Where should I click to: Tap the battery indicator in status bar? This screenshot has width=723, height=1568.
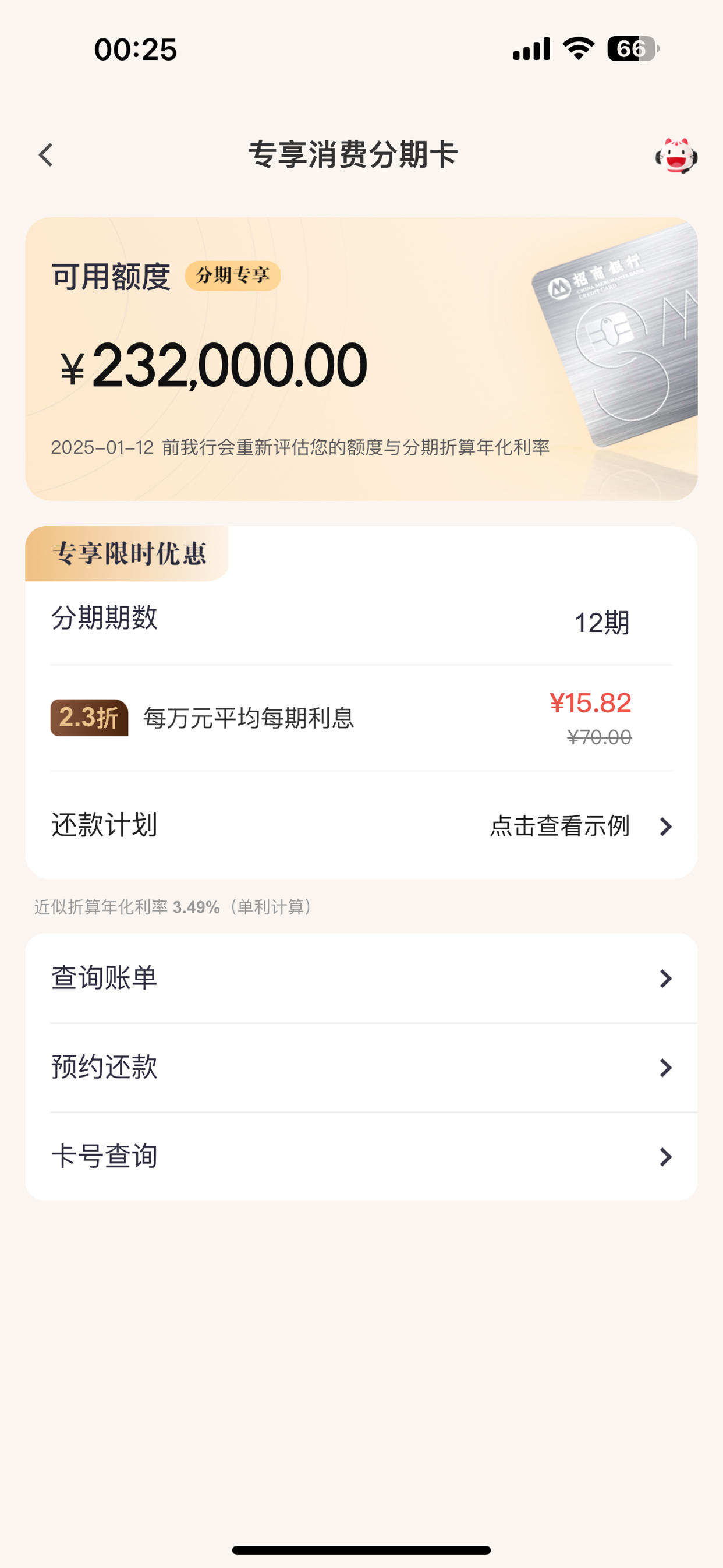(x=633, y=49)
